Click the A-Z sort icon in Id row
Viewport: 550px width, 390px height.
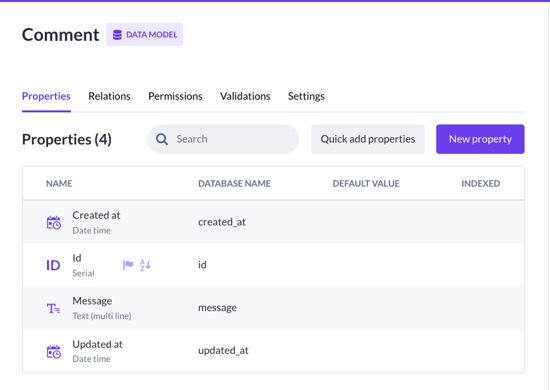(145, 265)
